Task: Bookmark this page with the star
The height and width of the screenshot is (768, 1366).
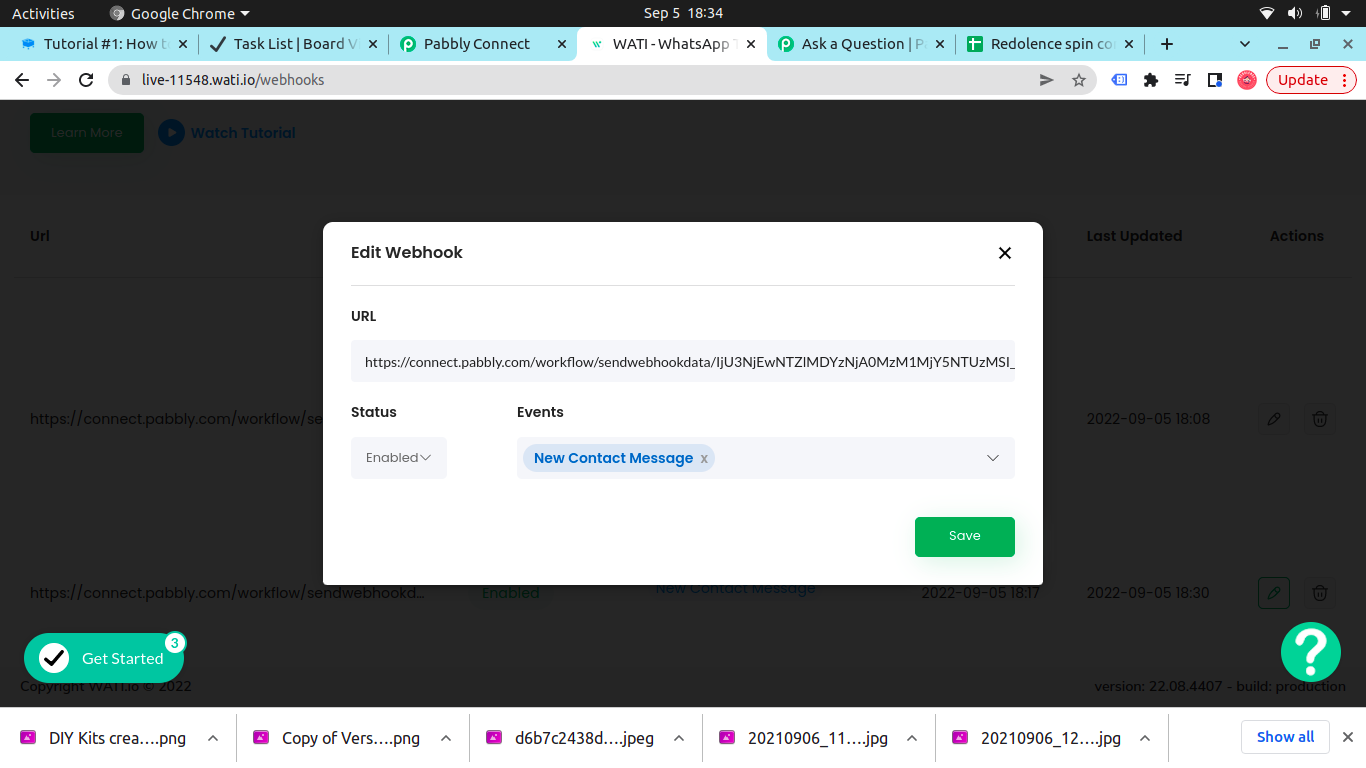Action: pyautogui.click(x=1079, y=80)
